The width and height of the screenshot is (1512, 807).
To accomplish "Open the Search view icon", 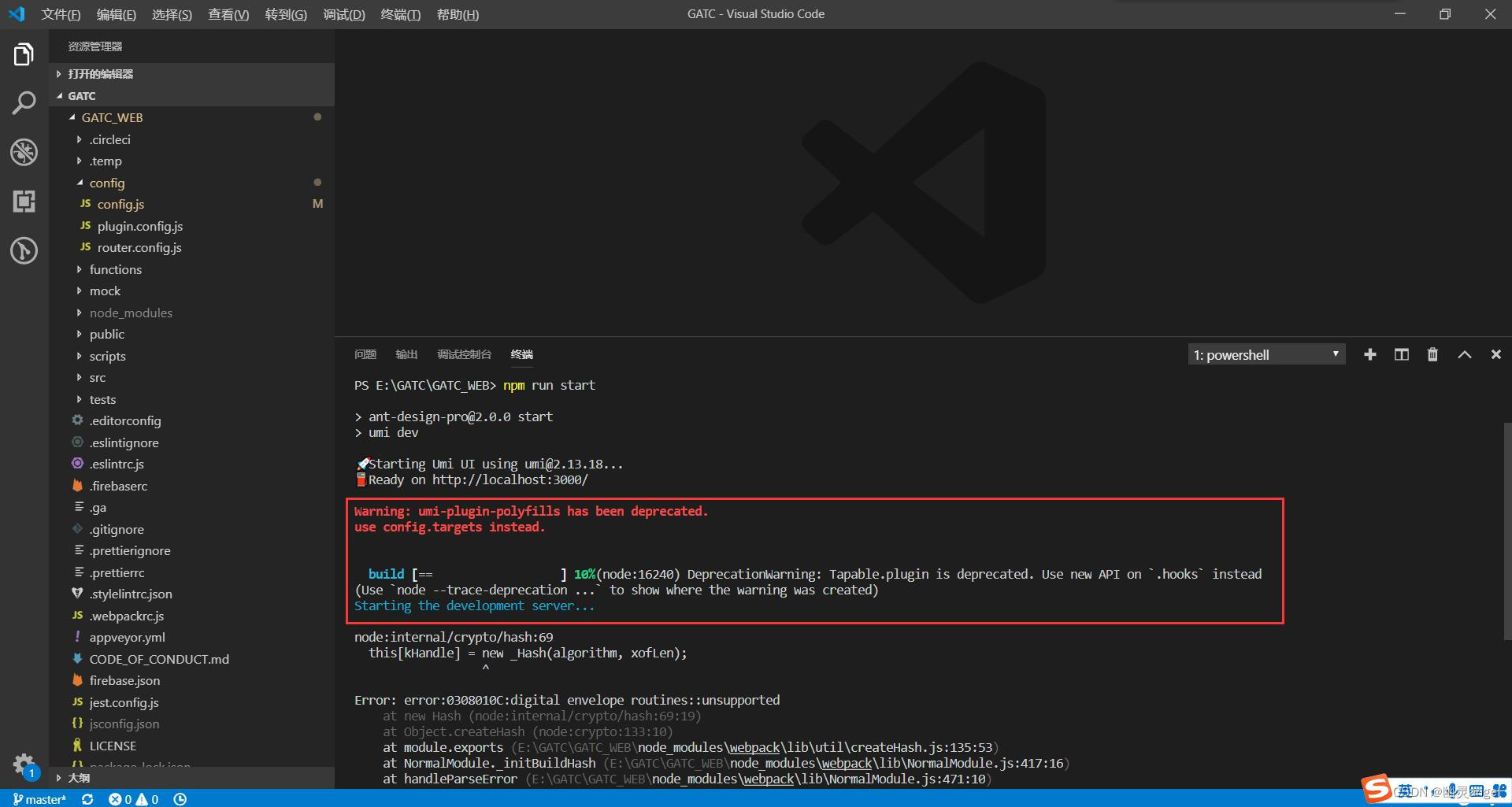I will [x=24, y=102].
